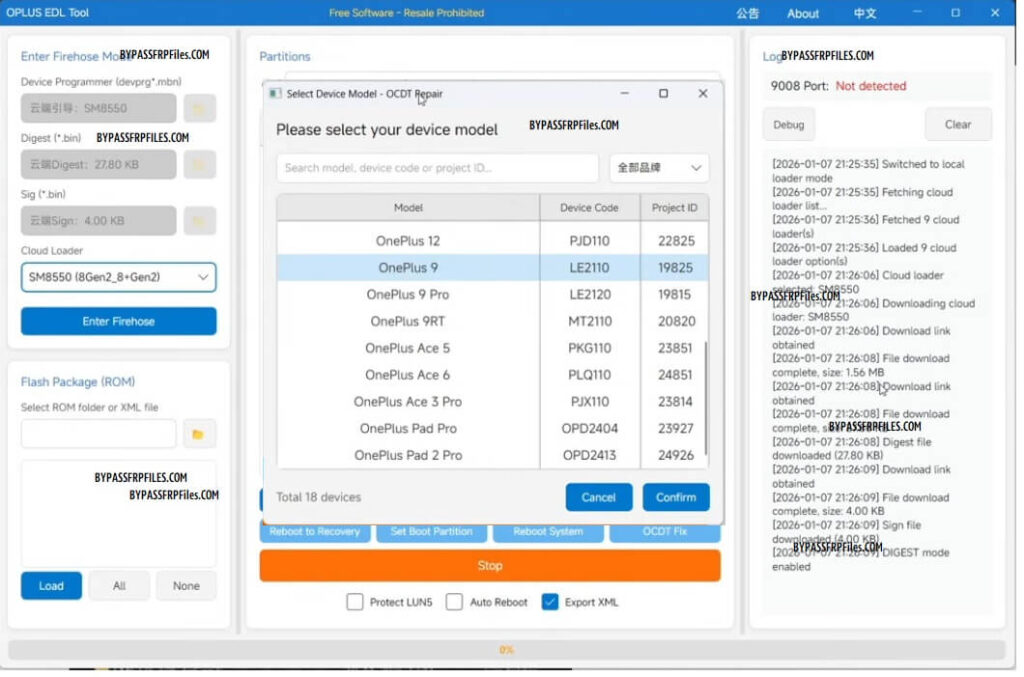Click the Select ROM folder path field

point(99,434)
